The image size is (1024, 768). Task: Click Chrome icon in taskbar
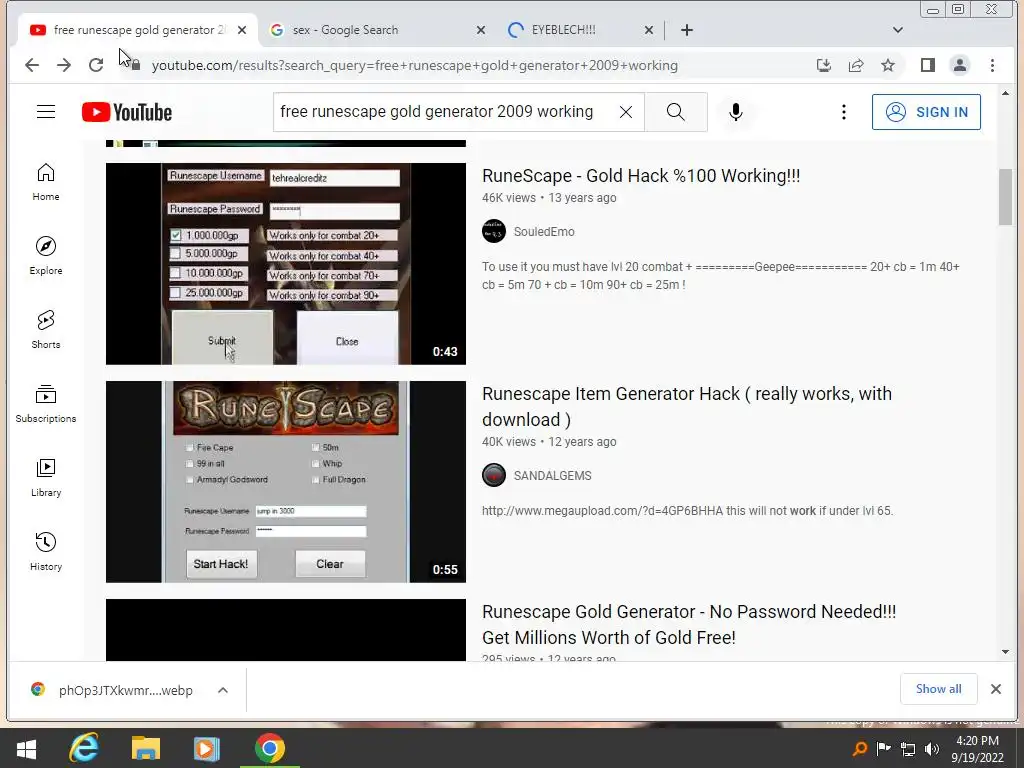(270, 748)
